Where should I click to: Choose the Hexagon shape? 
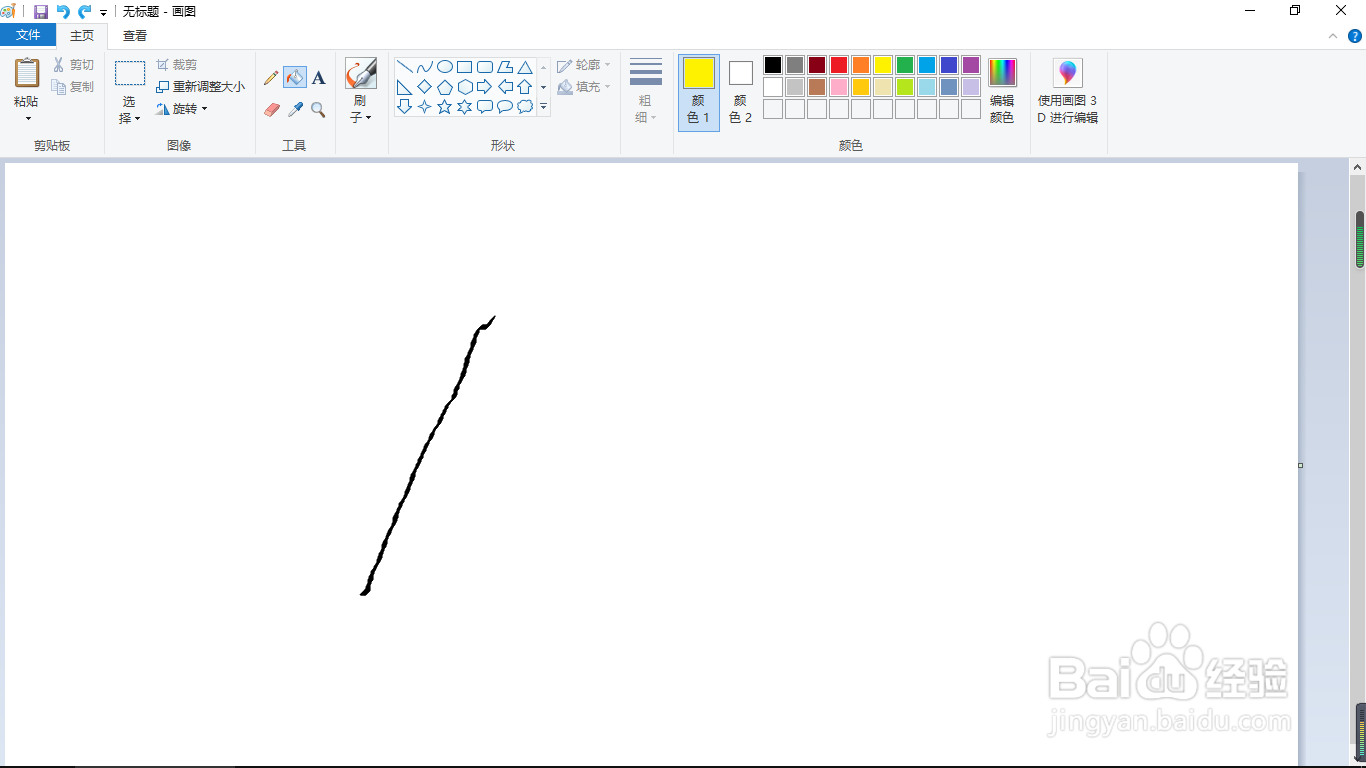tap(465, 87)
